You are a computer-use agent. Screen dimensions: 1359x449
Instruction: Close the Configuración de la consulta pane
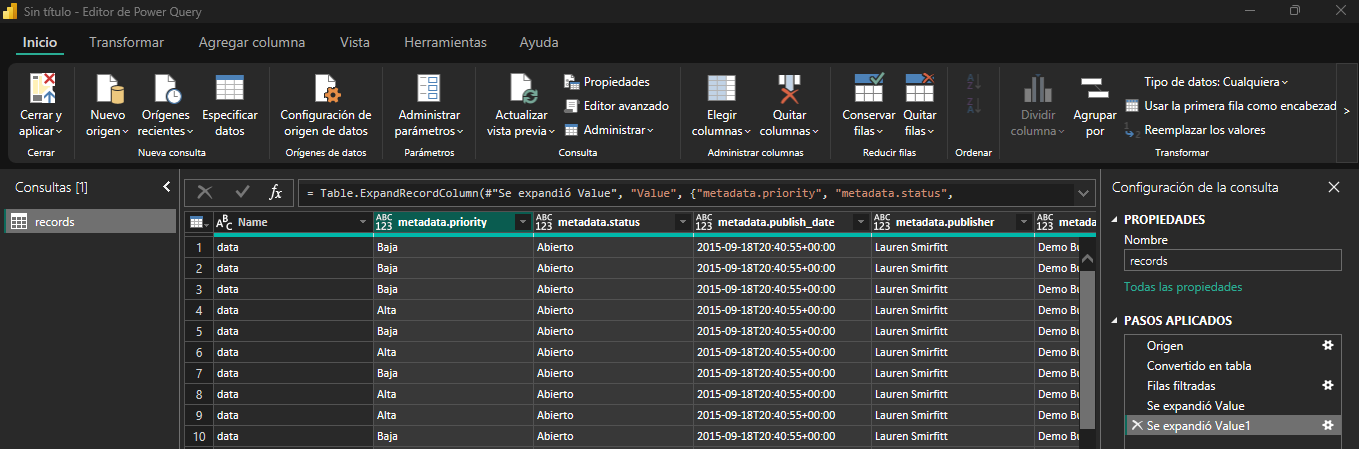(1333, 187)
